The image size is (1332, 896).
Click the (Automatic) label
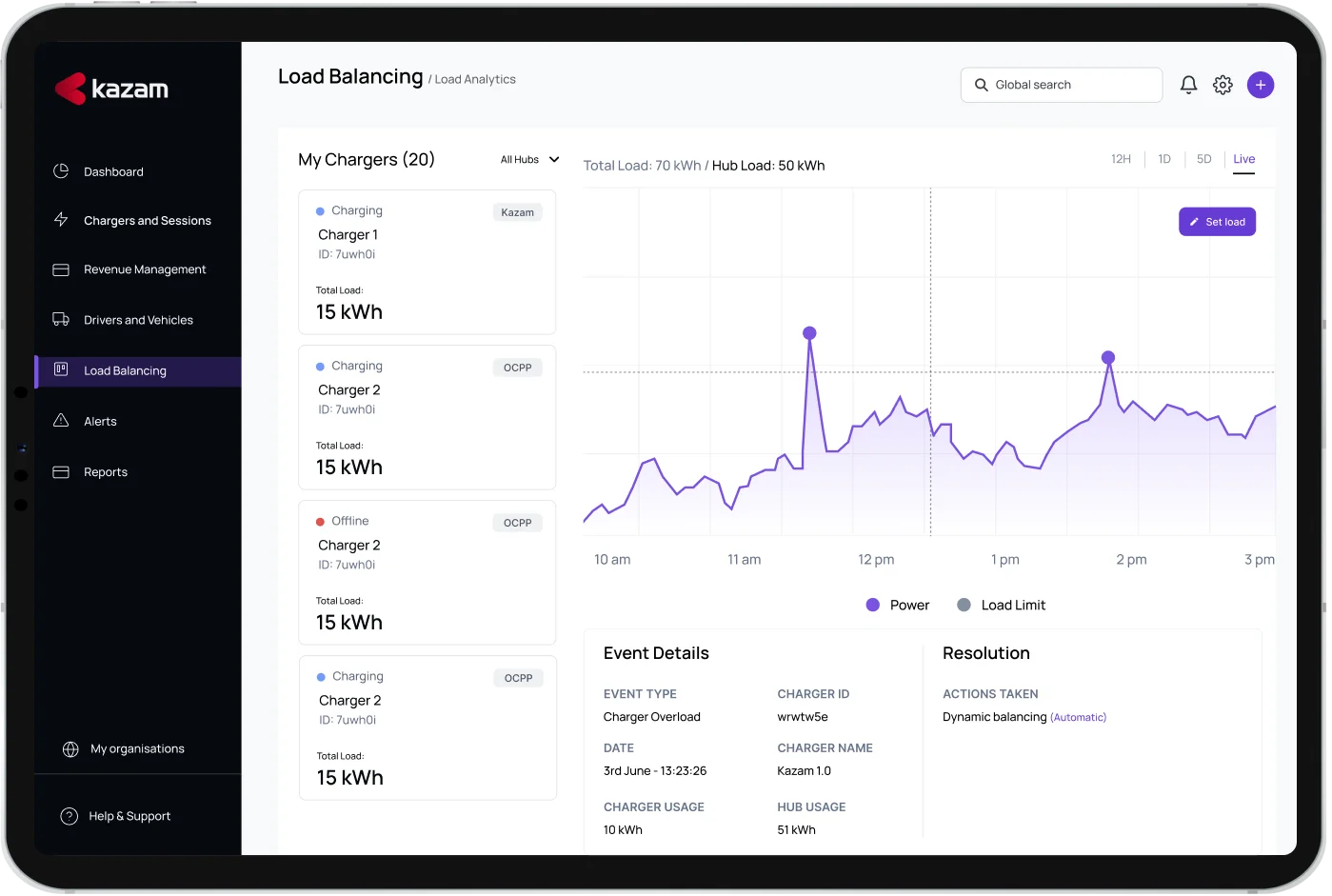click(x=1078, y=718)
